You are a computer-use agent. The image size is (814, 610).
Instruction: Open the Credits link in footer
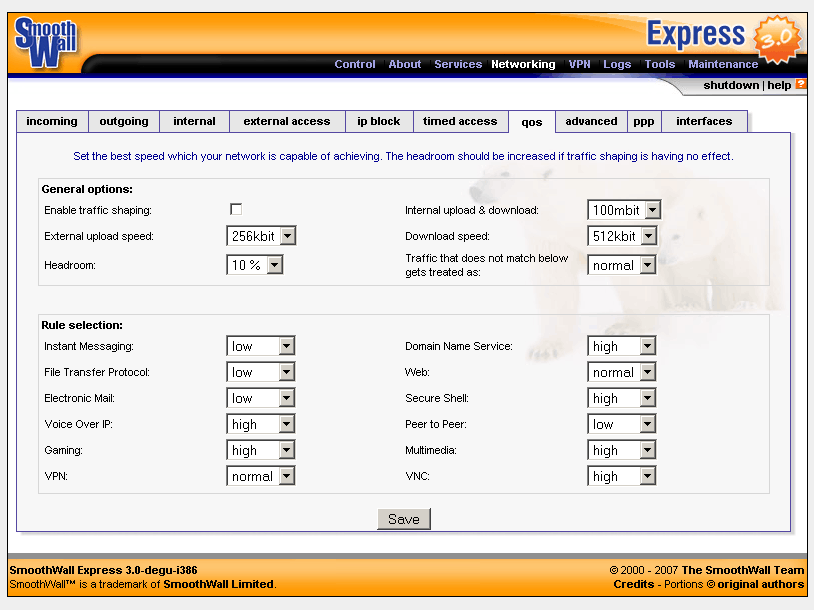point(633,584)
